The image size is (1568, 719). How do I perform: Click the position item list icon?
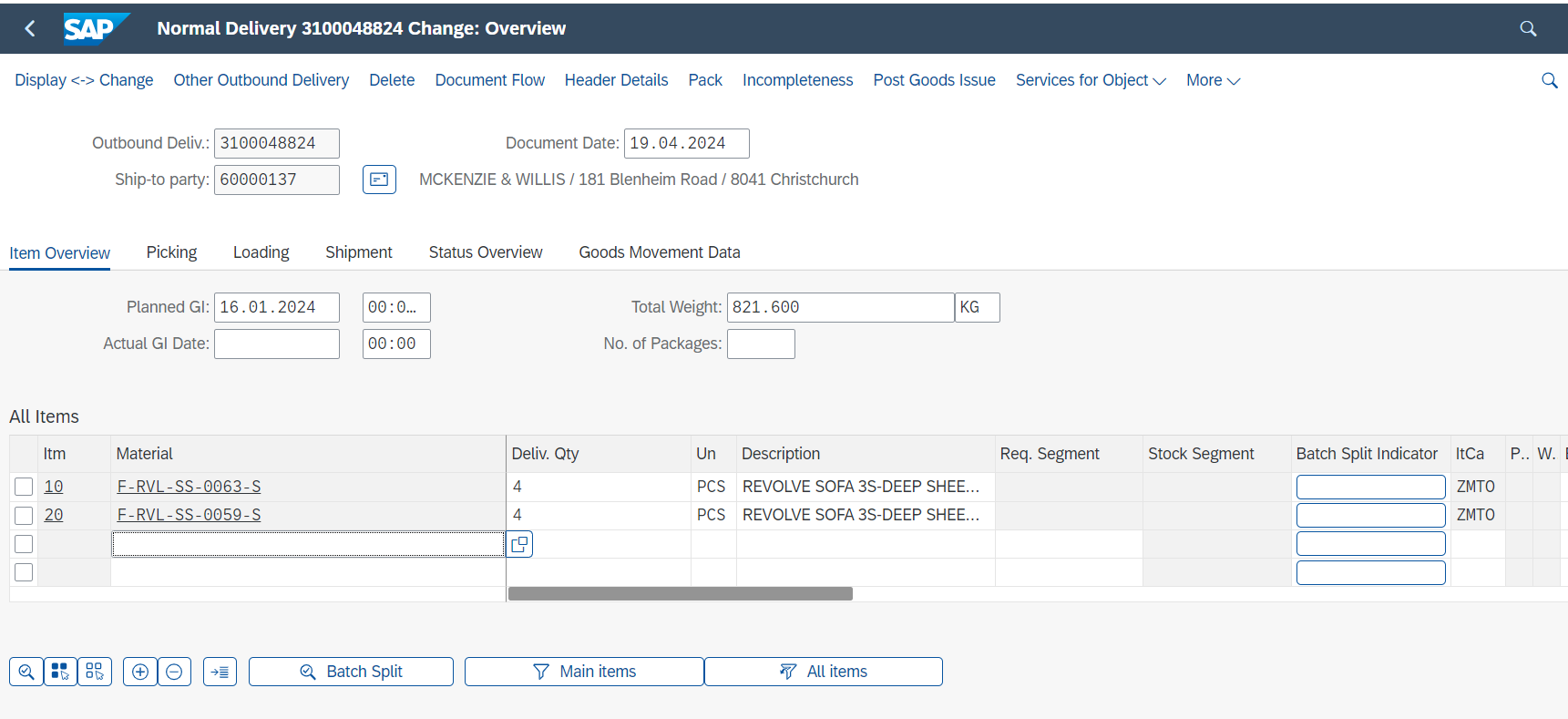coord(220,672)
